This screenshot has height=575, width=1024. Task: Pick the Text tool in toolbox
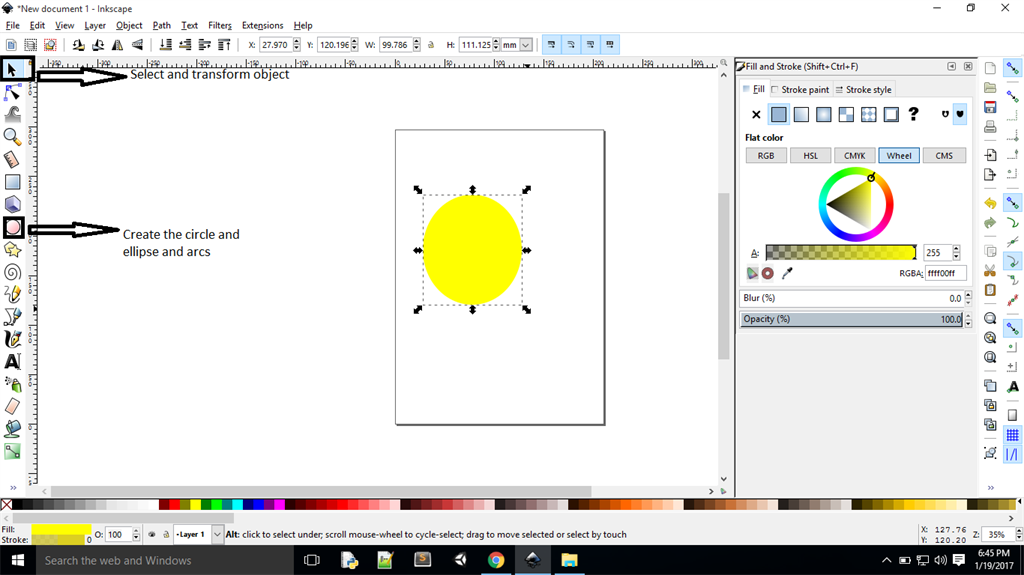[x=13, y=361]
